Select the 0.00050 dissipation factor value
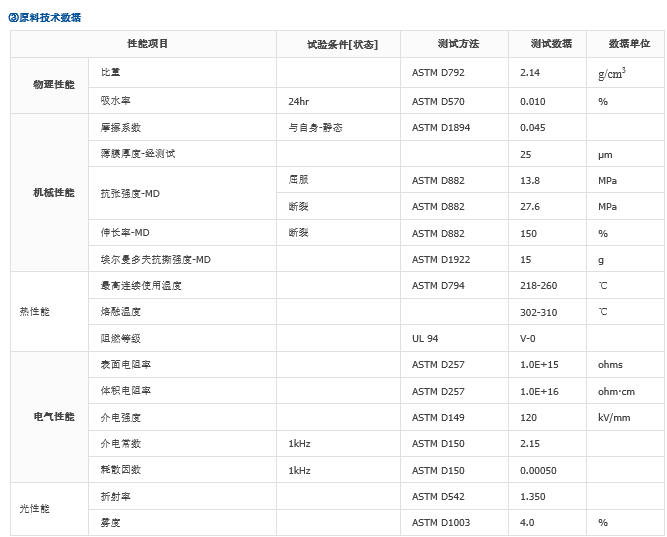The width and height of the screenshot is (667, 537). [x=540, y=469]
